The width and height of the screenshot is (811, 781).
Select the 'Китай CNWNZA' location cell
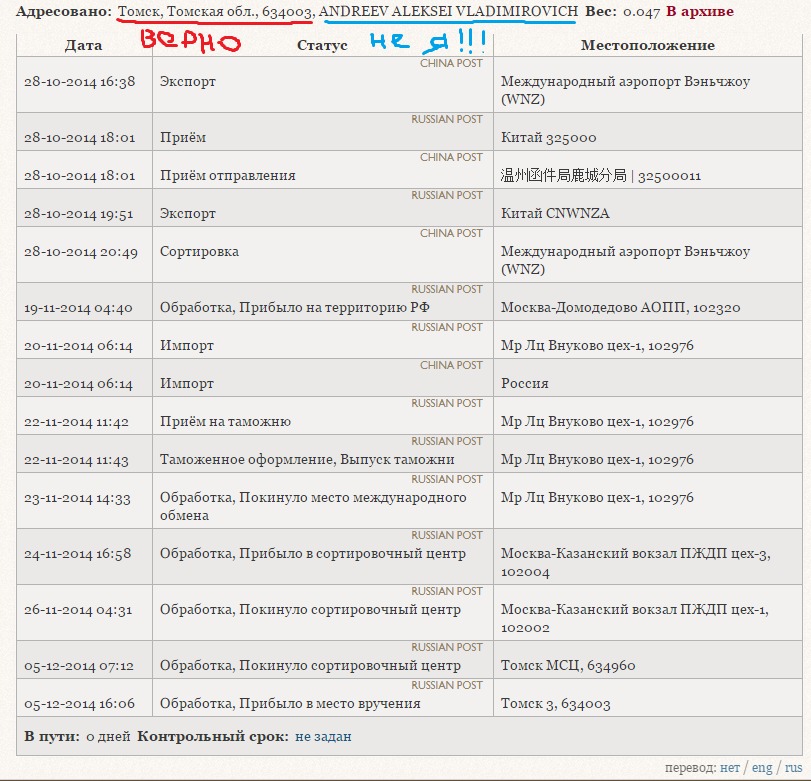click(x=555, y=214)
